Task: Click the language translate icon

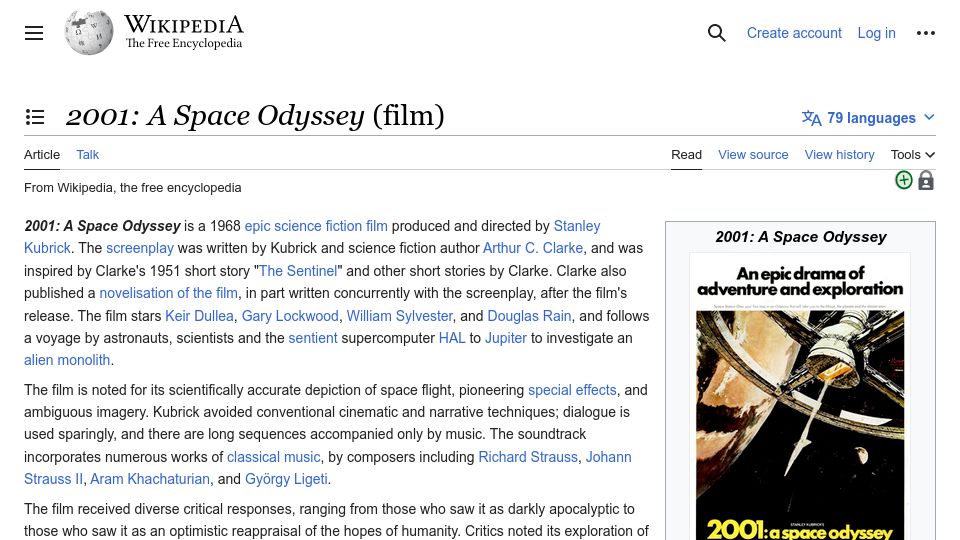Action: coord(812,118)
